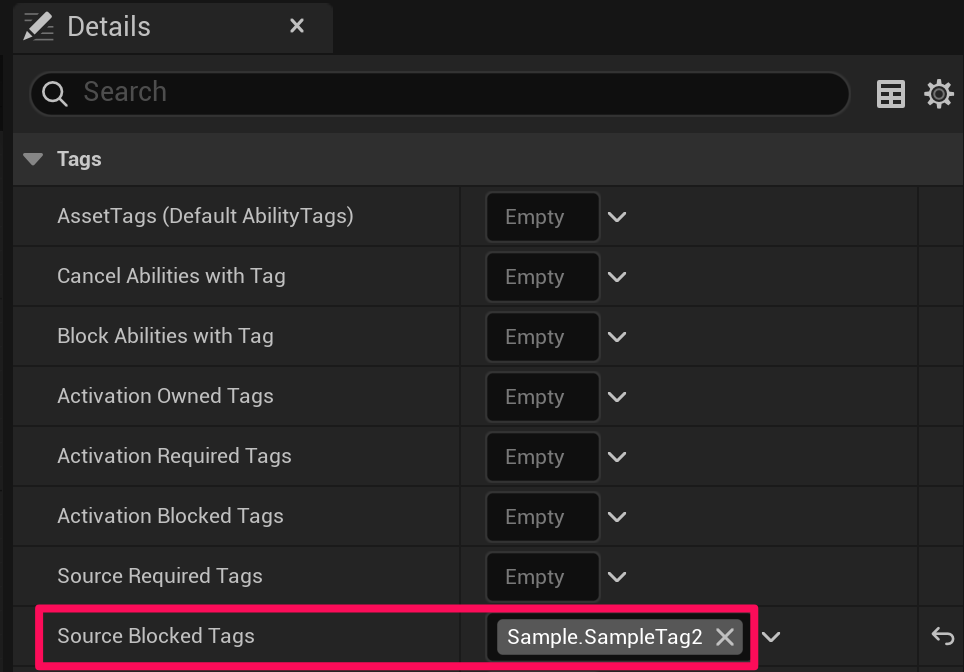The height and width of the screenshot is (672, 964).
Task: Click the property matrix table icon
Action: click(890, 94)
